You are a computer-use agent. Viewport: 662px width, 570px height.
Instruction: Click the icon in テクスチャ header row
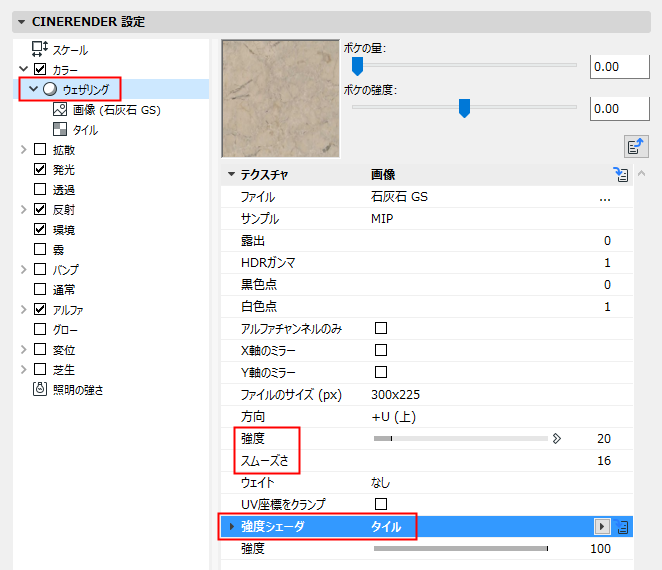621,174
